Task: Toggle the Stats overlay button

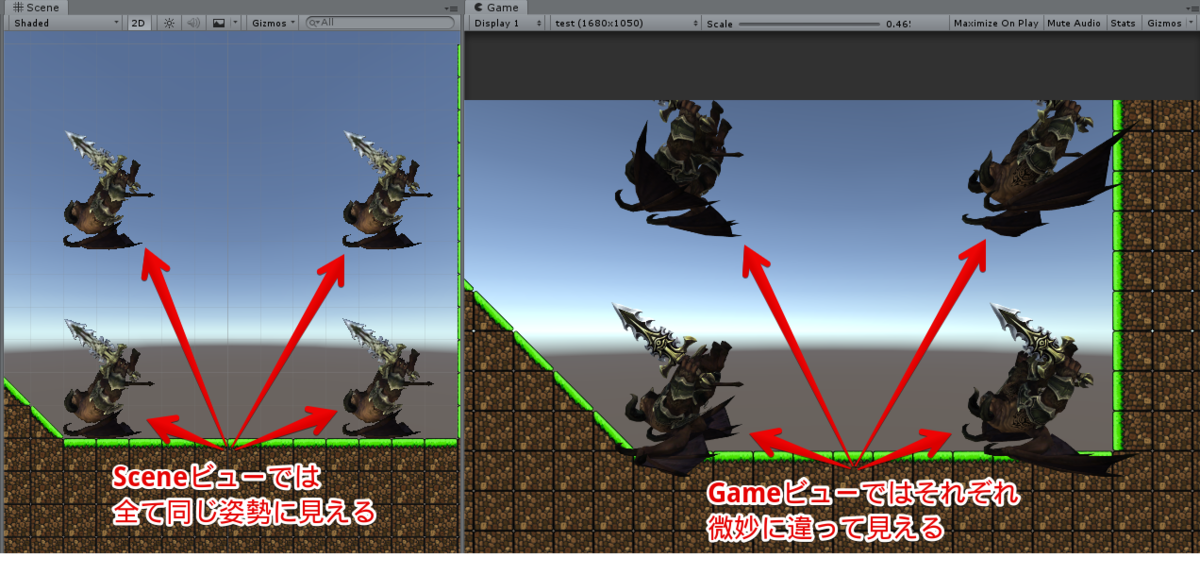Action: pos(1122,22)
